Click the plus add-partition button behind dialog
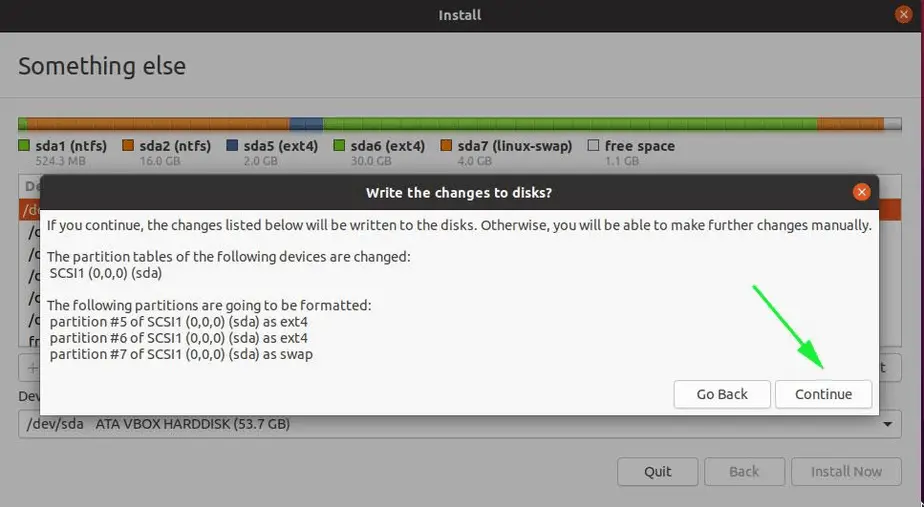The width and height of the screenshot is (924, 507). [31, 368]
